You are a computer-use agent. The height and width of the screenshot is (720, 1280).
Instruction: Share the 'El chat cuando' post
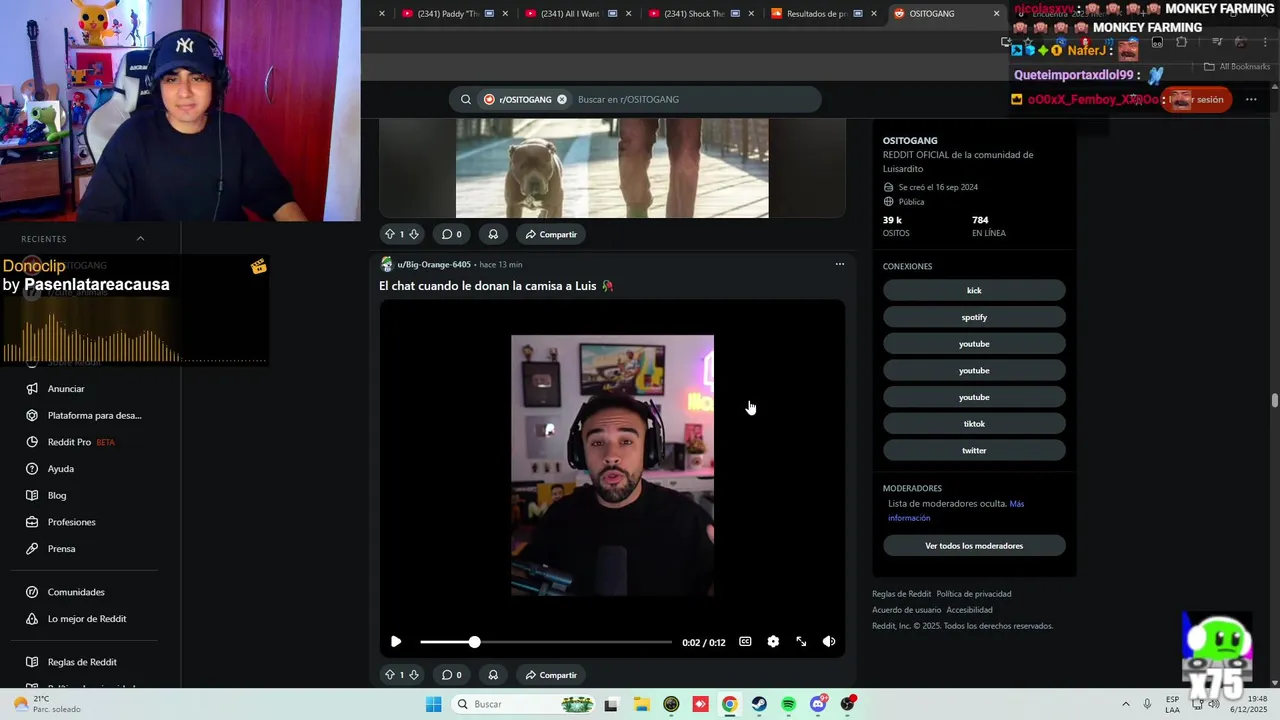[551, 675]
